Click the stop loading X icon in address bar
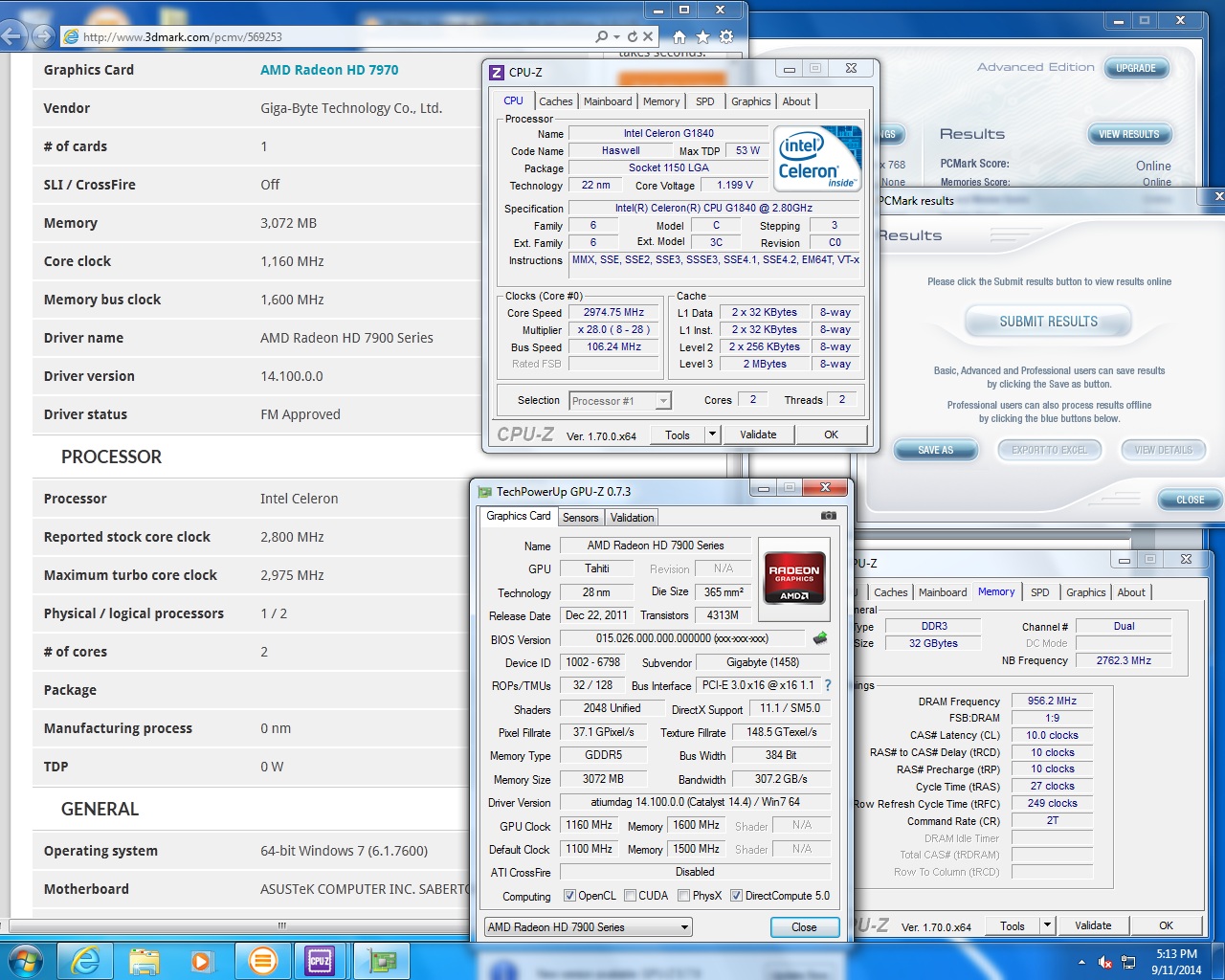 coord(648,36)
